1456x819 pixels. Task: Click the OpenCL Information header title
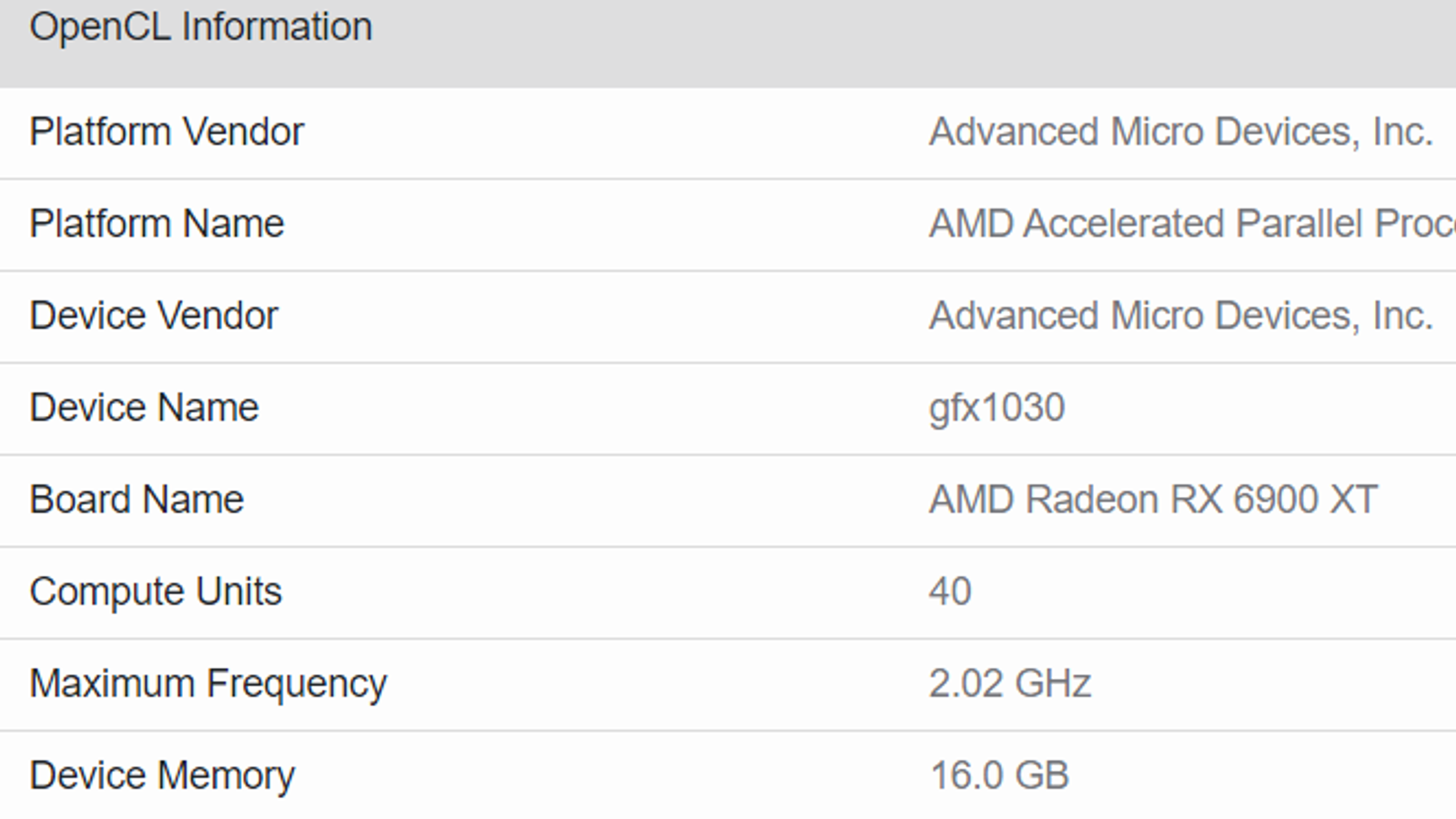pos(200,27)
